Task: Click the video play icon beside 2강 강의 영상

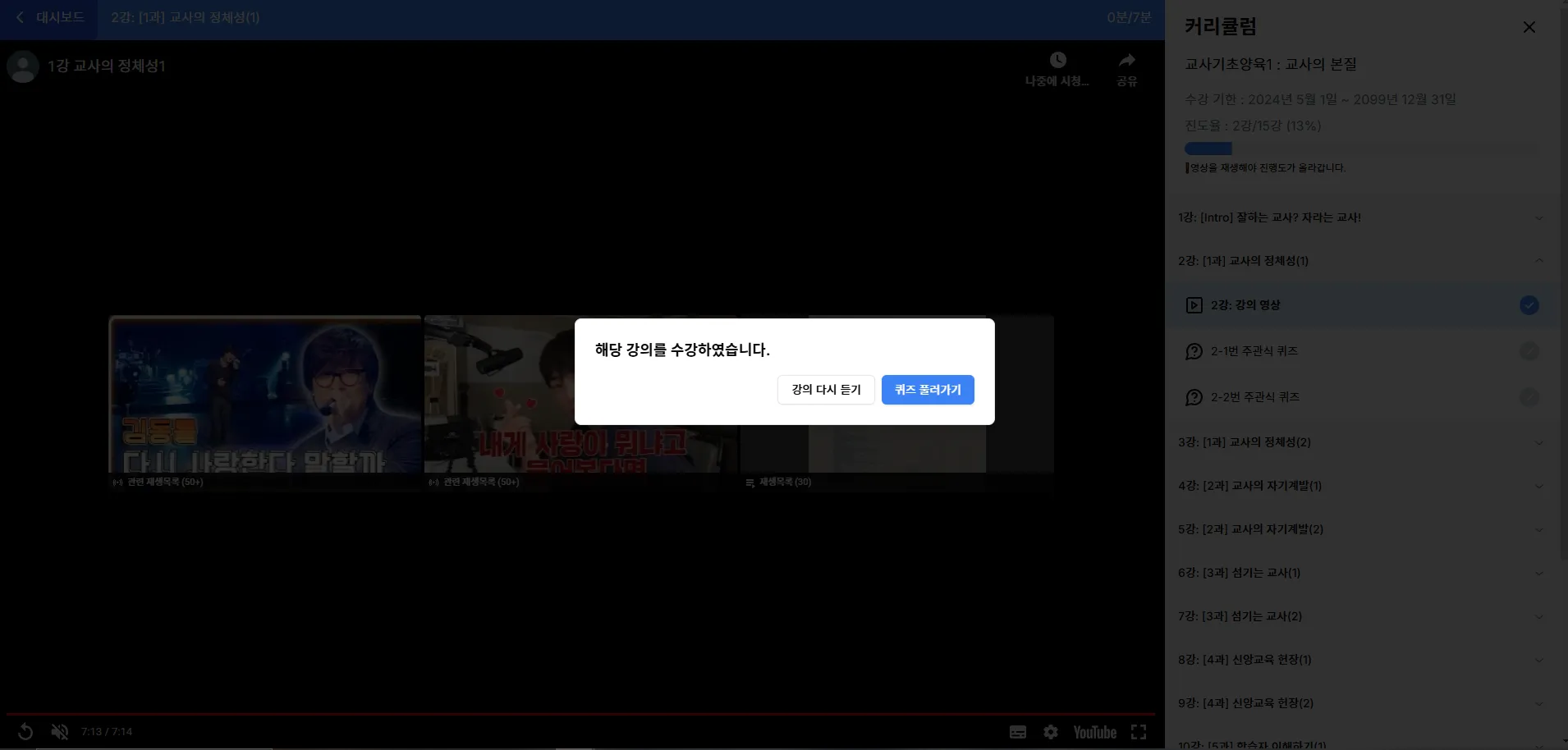Action: click(x=1194, y=305)
